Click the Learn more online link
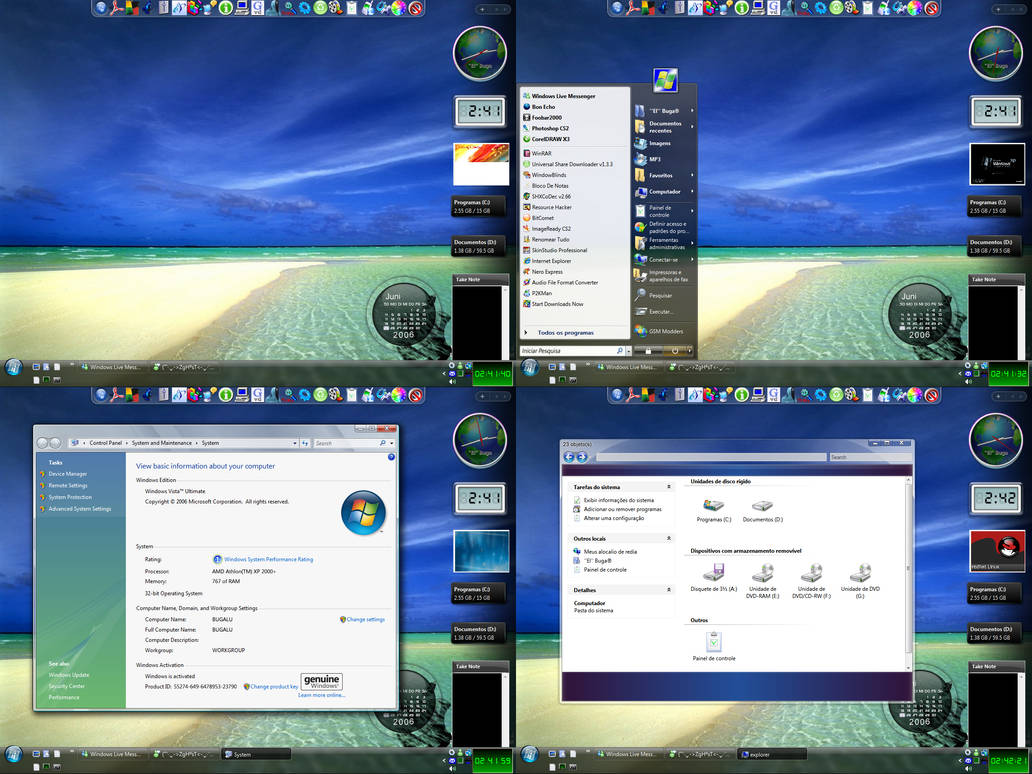This screenshot has height=774, width=1032. click(321, 696)
